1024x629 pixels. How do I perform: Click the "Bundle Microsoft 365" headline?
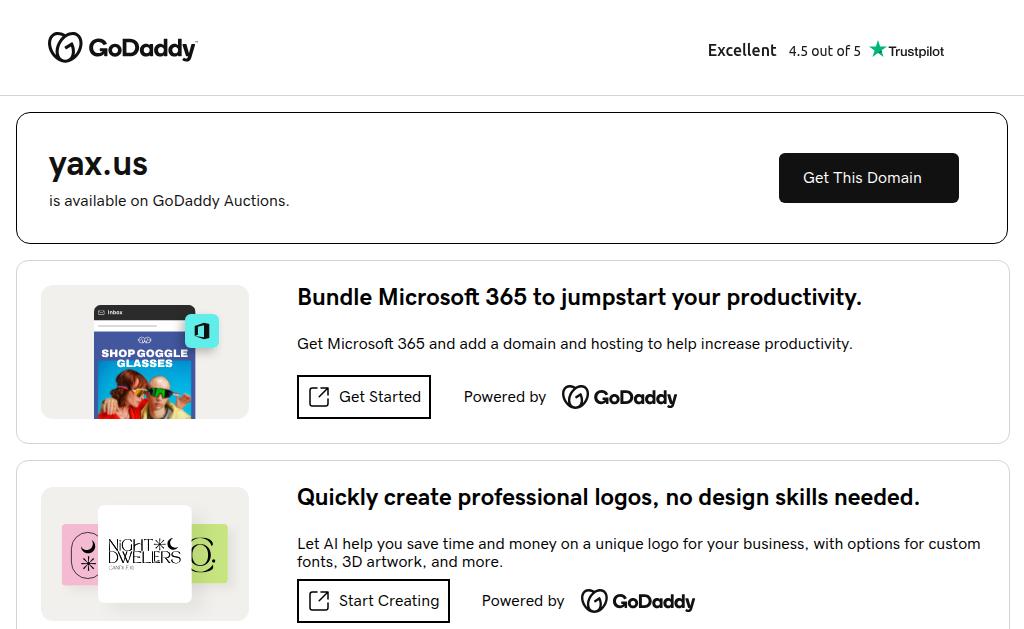[x=579, y=297]
